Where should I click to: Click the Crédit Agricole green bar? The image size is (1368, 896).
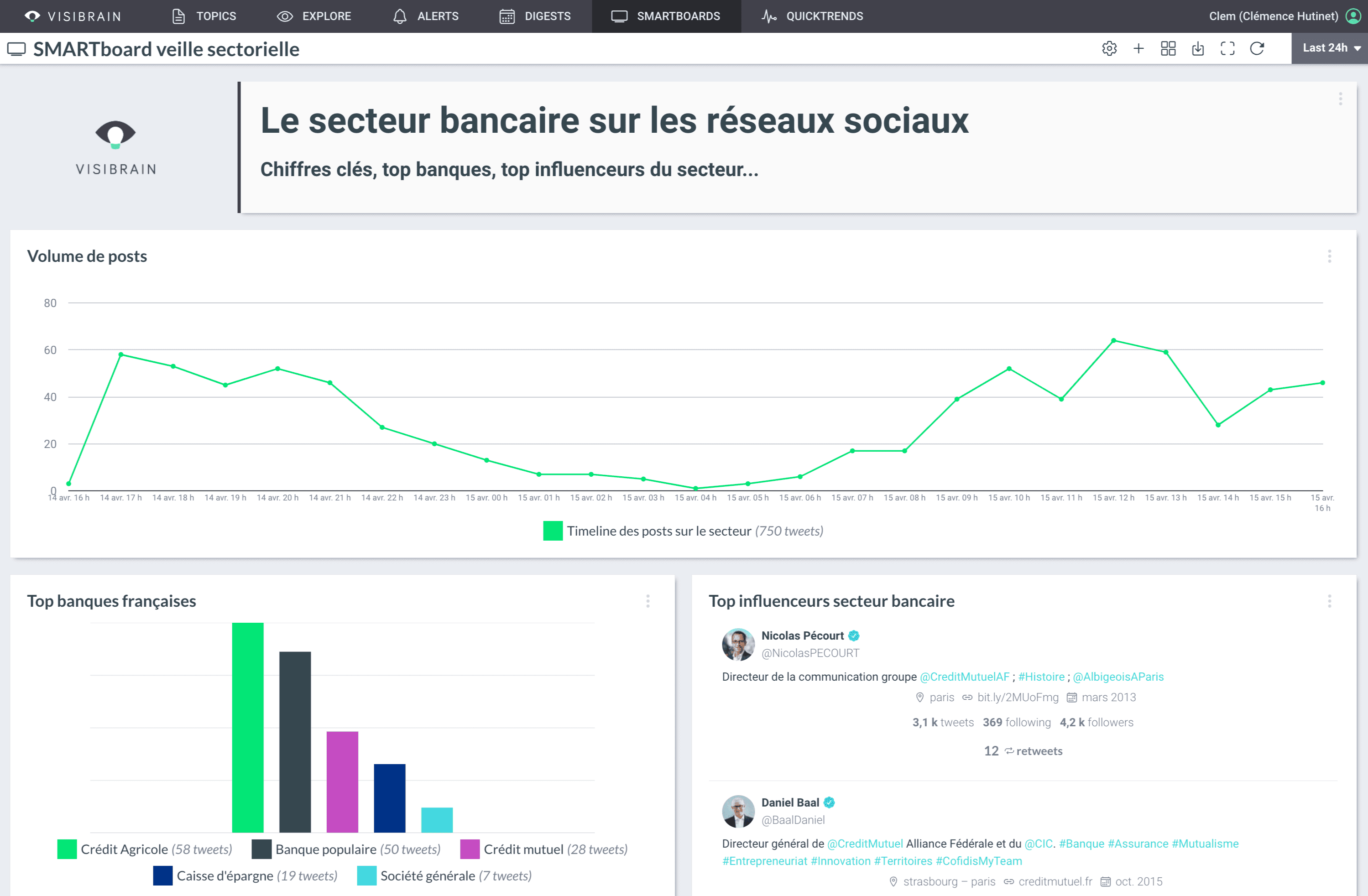pos(248,728)
